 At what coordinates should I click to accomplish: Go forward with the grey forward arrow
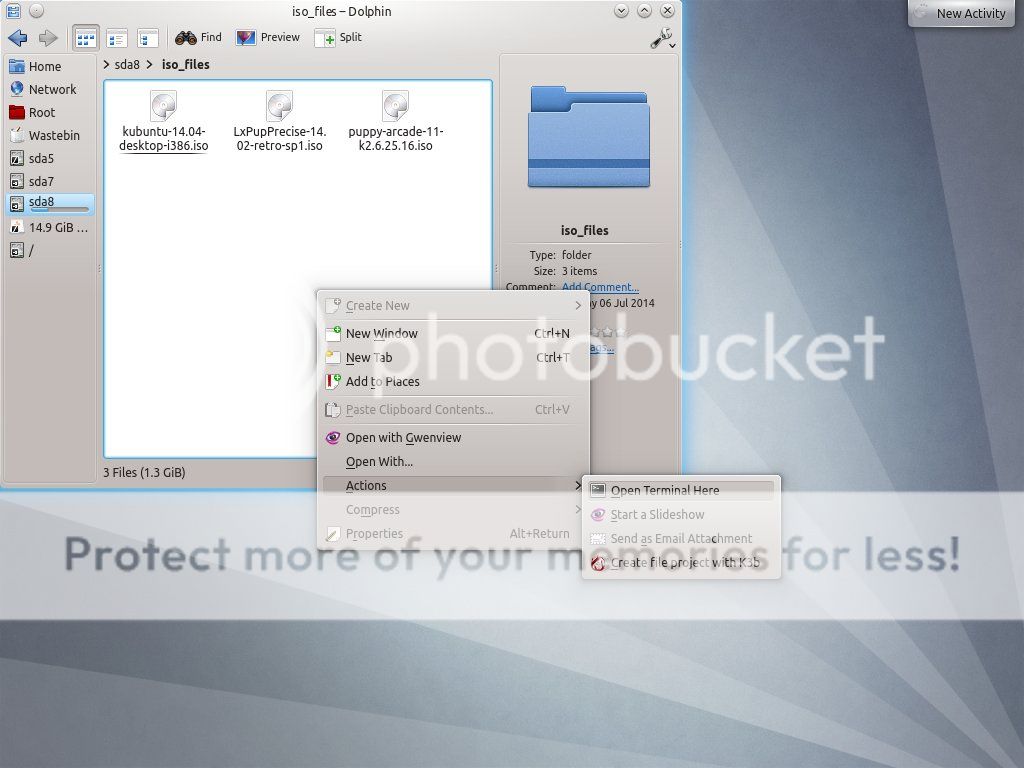48,38
